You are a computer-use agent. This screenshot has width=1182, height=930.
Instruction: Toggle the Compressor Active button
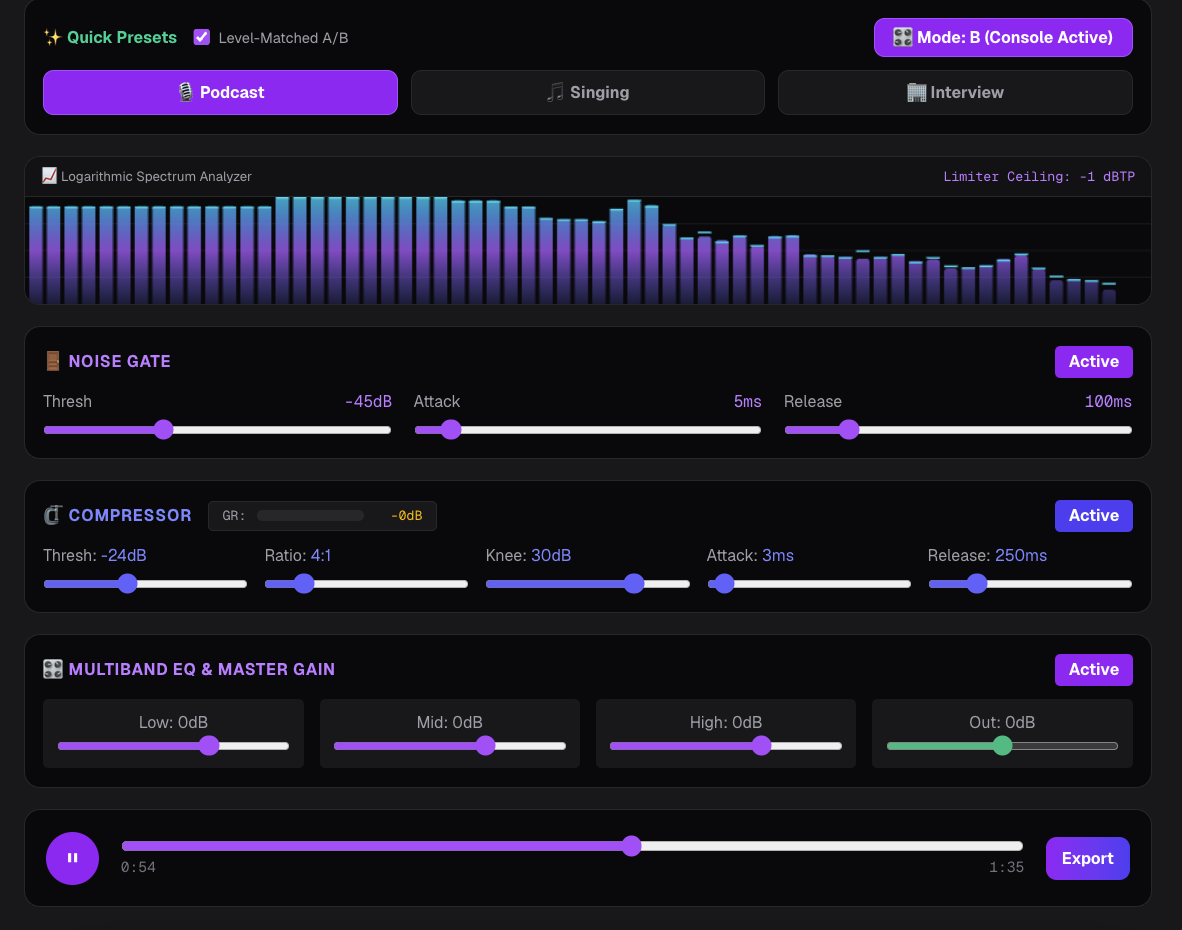point(1093,515)
